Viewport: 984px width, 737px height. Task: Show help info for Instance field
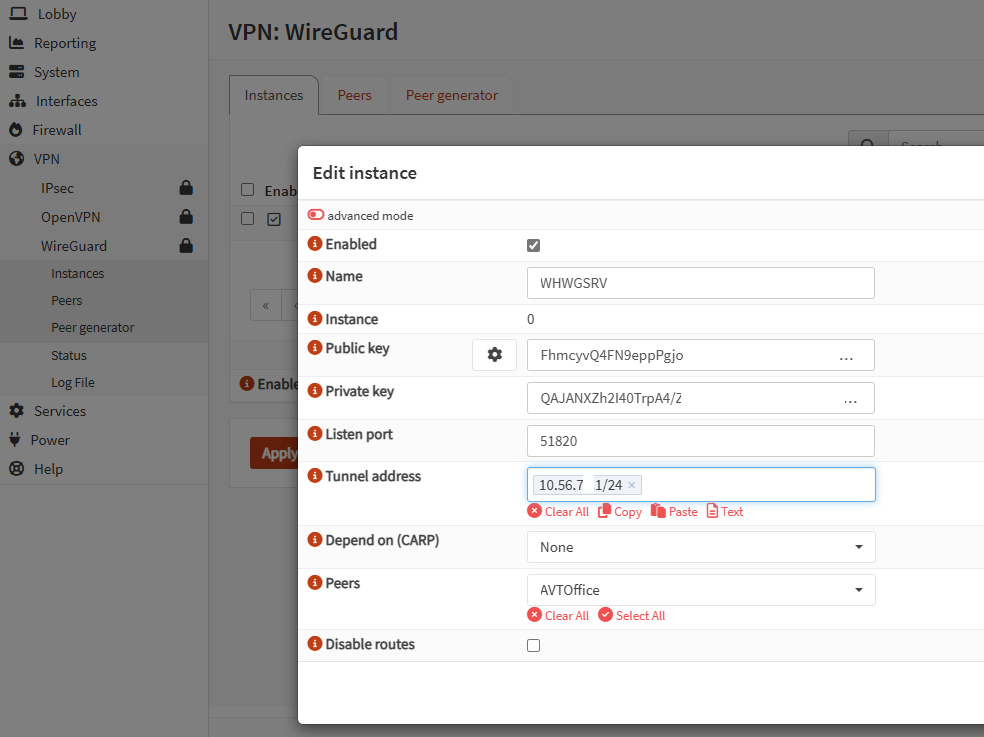tap(314, 318)
